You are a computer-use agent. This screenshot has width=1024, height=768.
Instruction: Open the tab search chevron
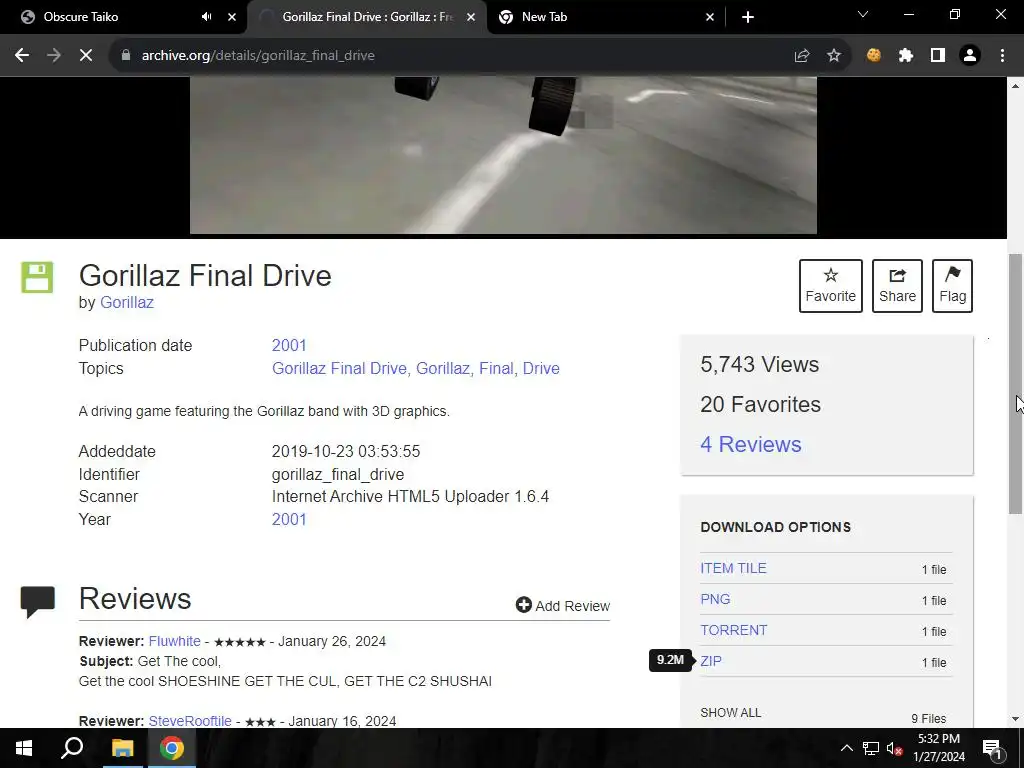pos(863,14)
